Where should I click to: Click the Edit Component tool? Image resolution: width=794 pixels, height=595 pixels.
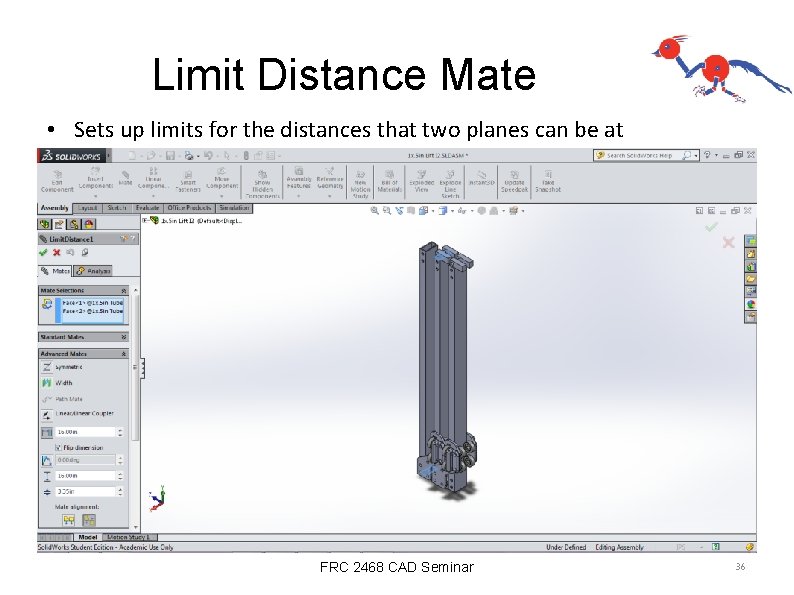[57, 181]
